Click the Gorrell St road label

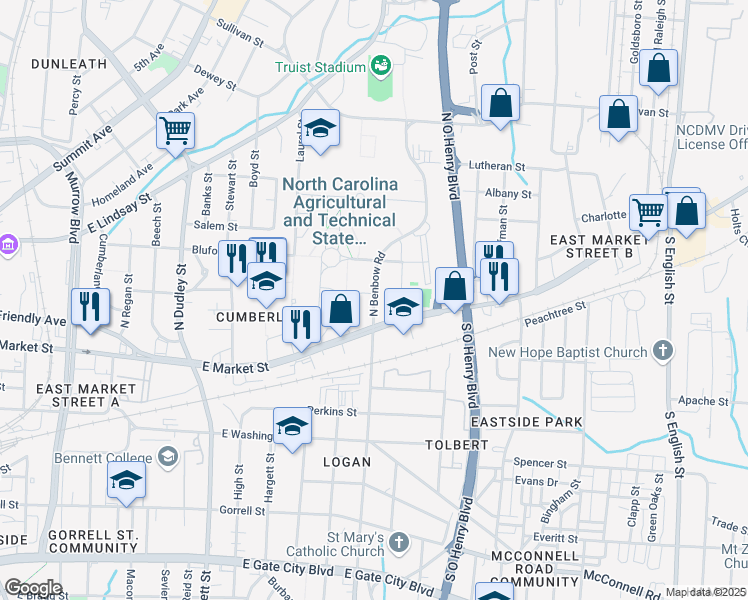242,511
